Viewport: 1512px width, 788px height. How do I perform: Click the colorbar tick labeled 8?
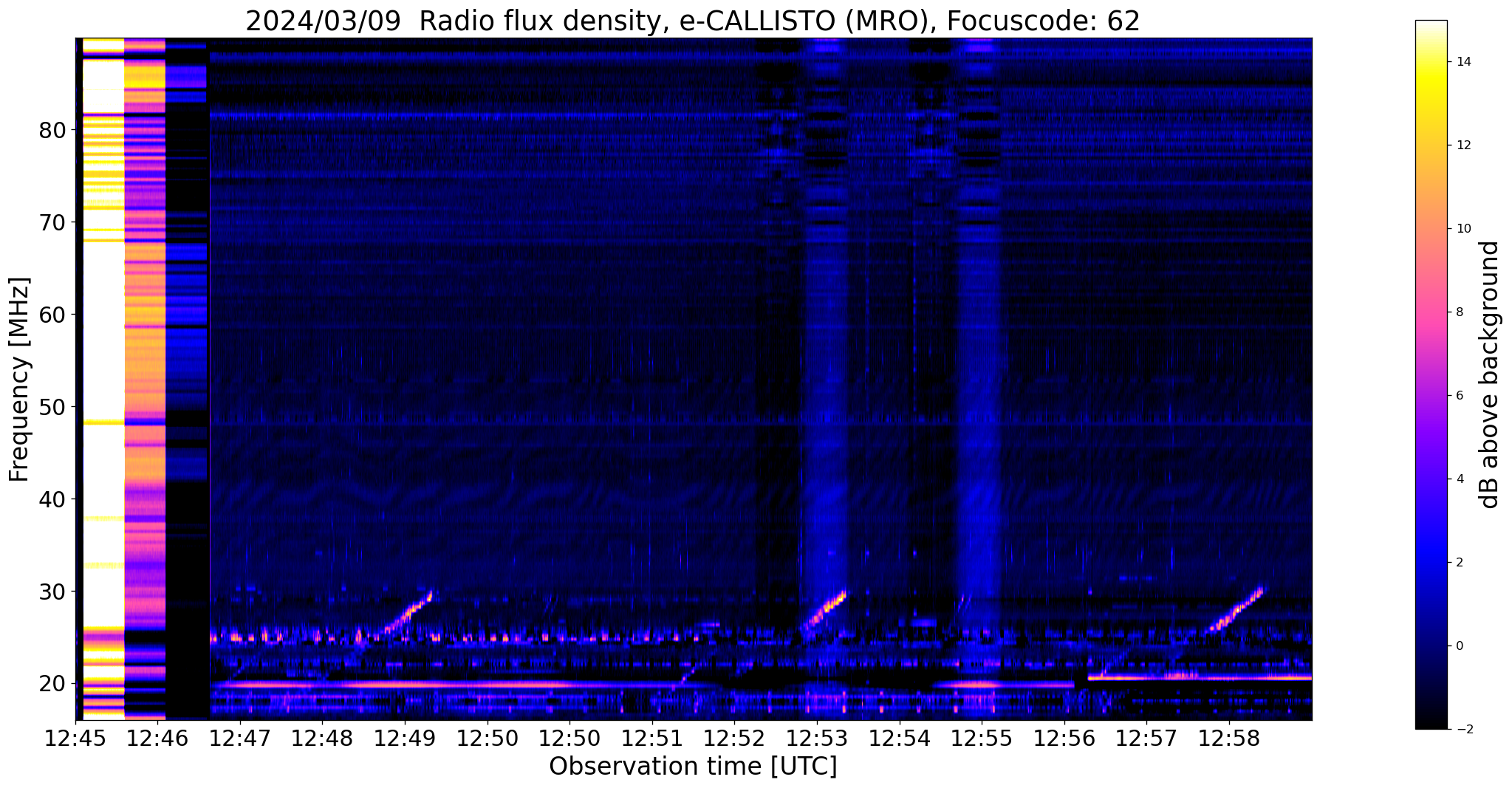[1462, 312]
